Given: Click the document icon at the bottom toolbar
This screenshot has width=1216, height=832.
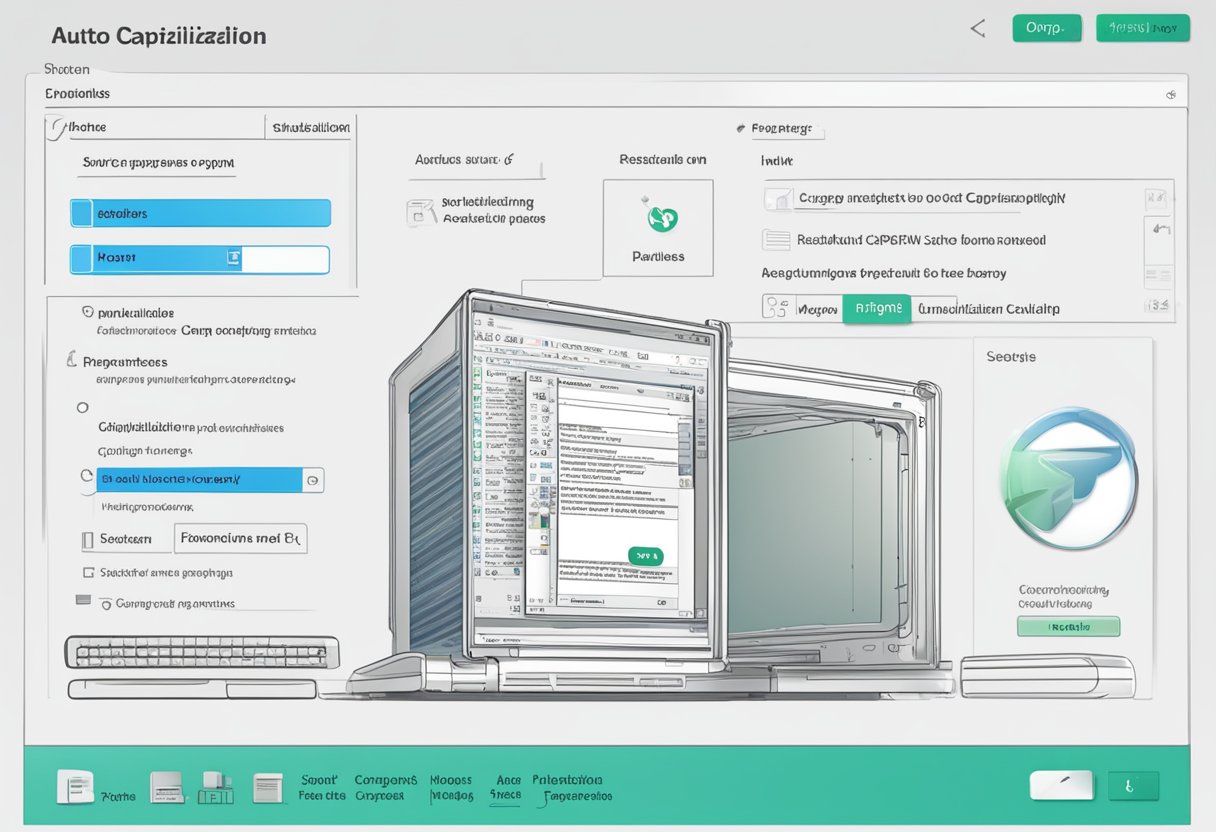Looking at the screenshot, I should 76,785.
